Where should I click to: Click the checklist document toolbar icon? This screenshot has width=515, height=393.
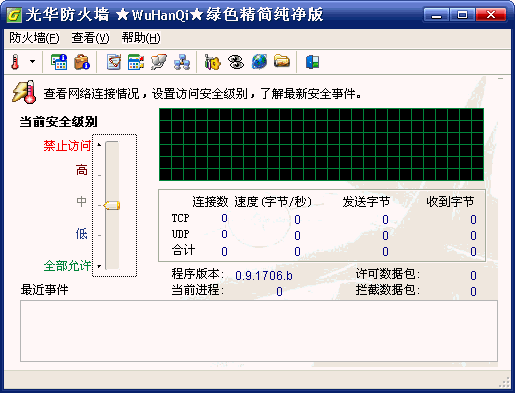tap(114, 62)
